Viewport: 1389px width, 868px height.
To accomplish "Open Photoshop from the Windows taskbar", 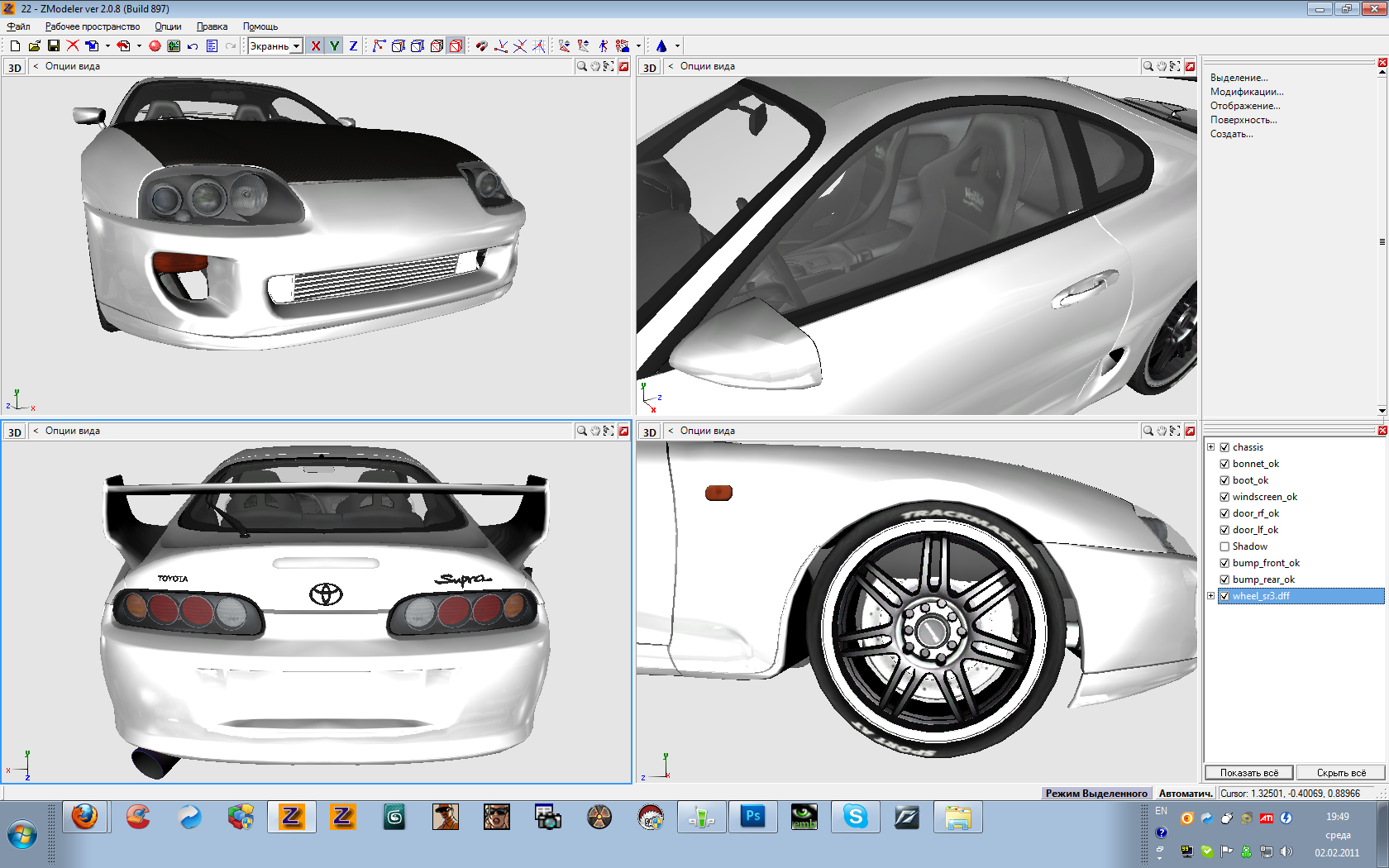I will coord(752,818).
